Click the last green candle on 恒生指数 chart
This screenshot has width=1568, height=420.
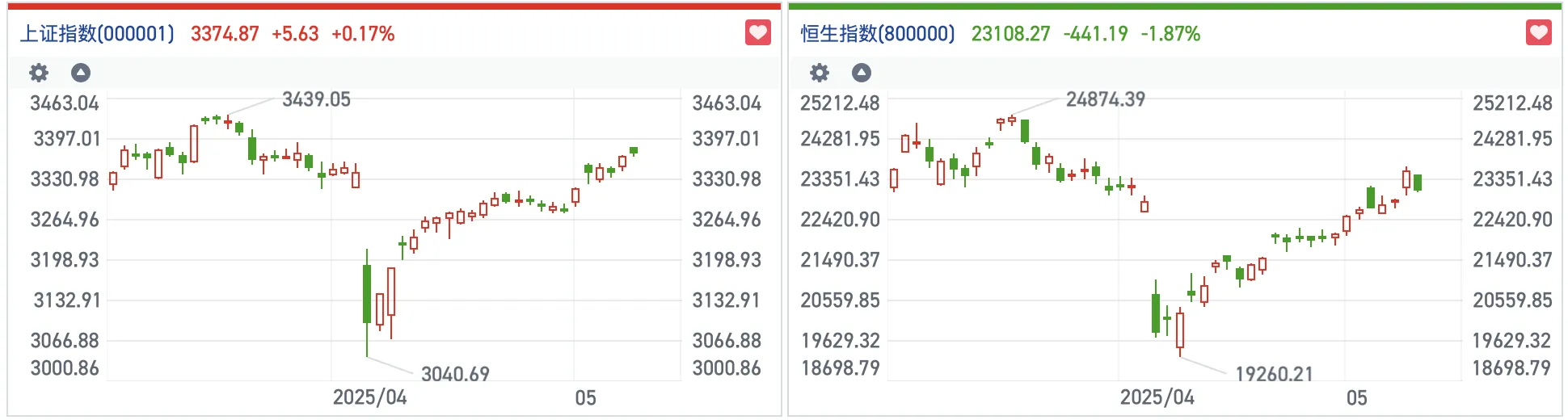click(1418, 183)
